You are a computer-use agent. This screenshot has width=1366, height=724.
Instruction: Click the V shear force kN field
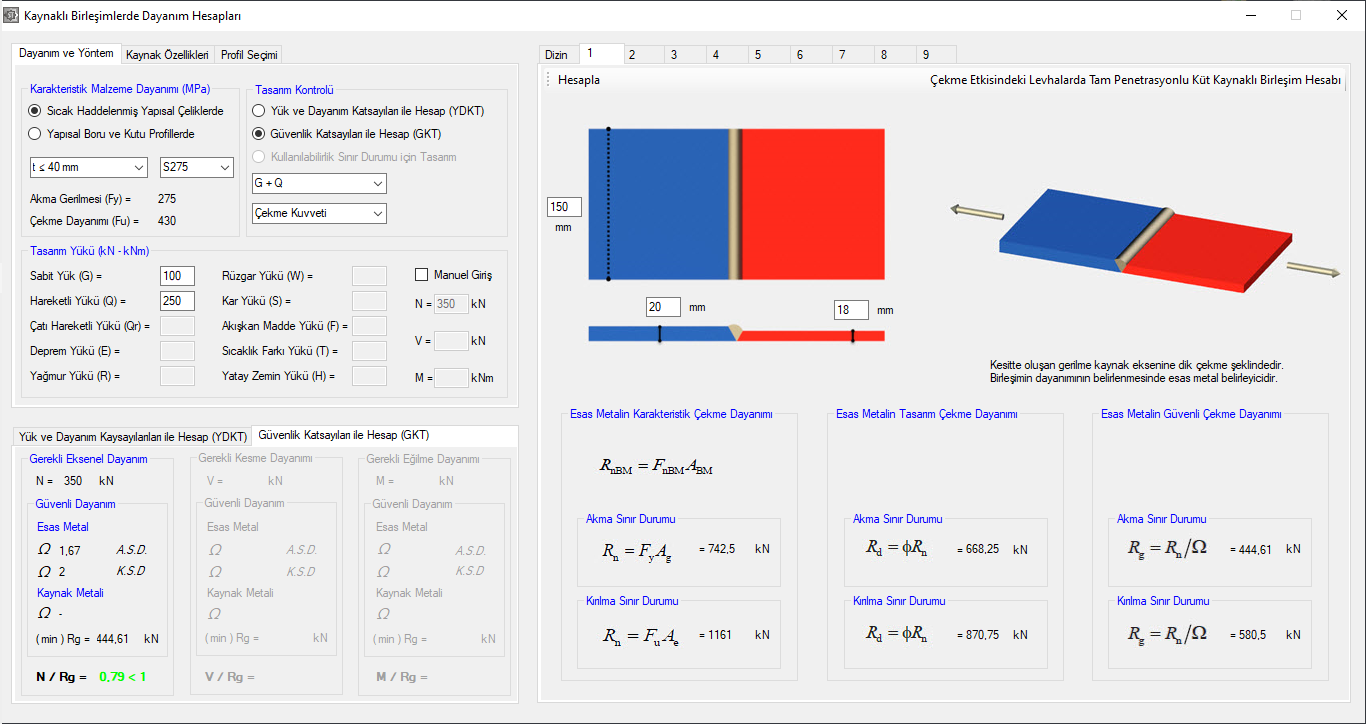pos(452,340)
